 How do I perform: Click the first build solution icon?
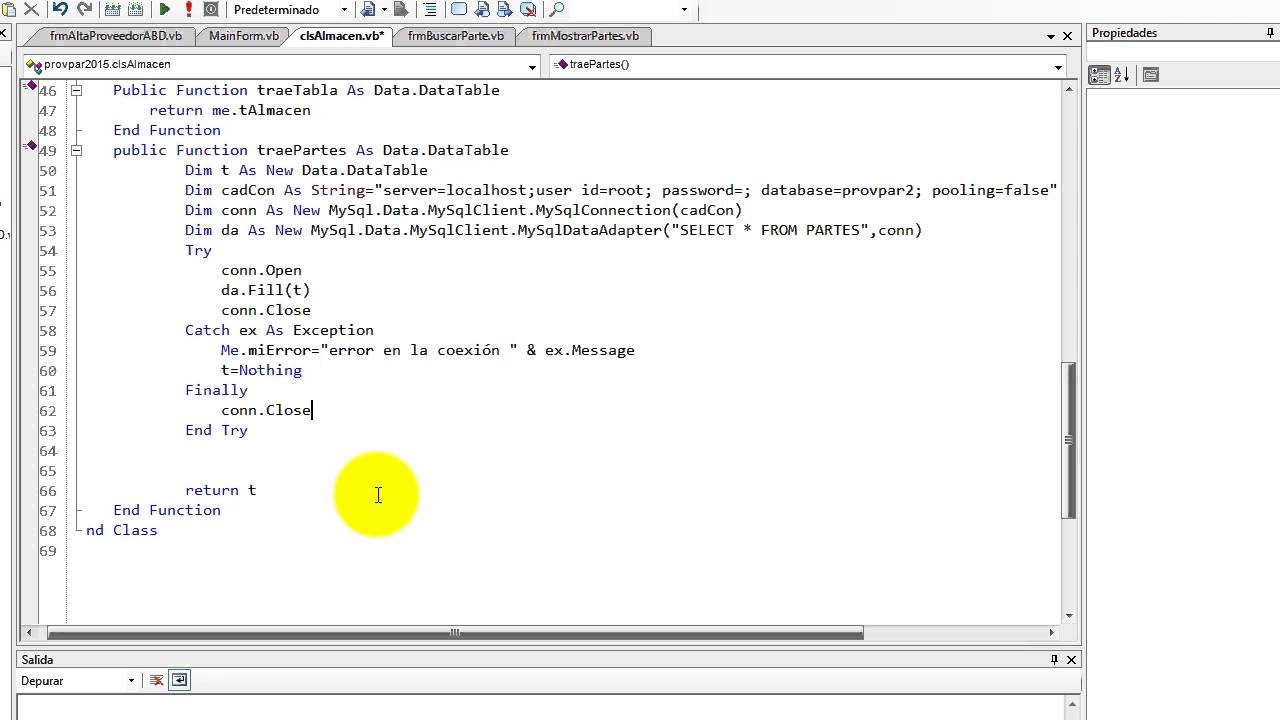[x=113, y=10]
